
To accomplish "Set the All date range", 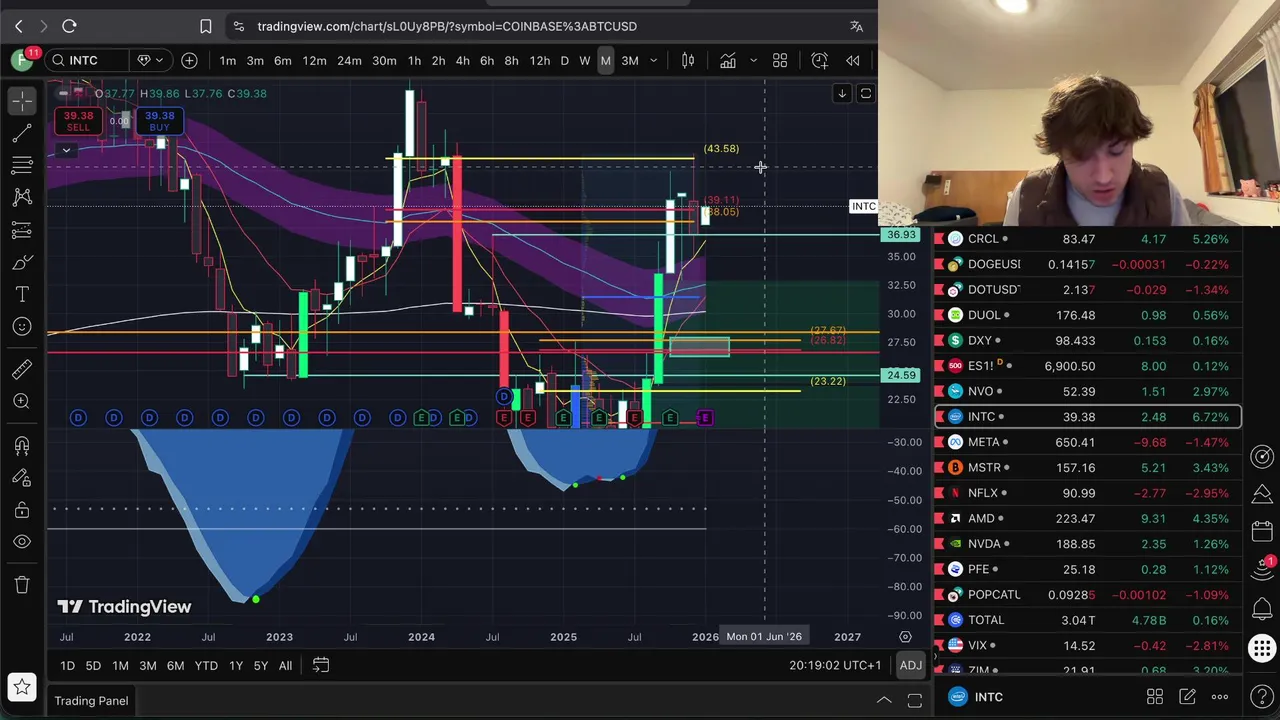I will tap(285, 666).
